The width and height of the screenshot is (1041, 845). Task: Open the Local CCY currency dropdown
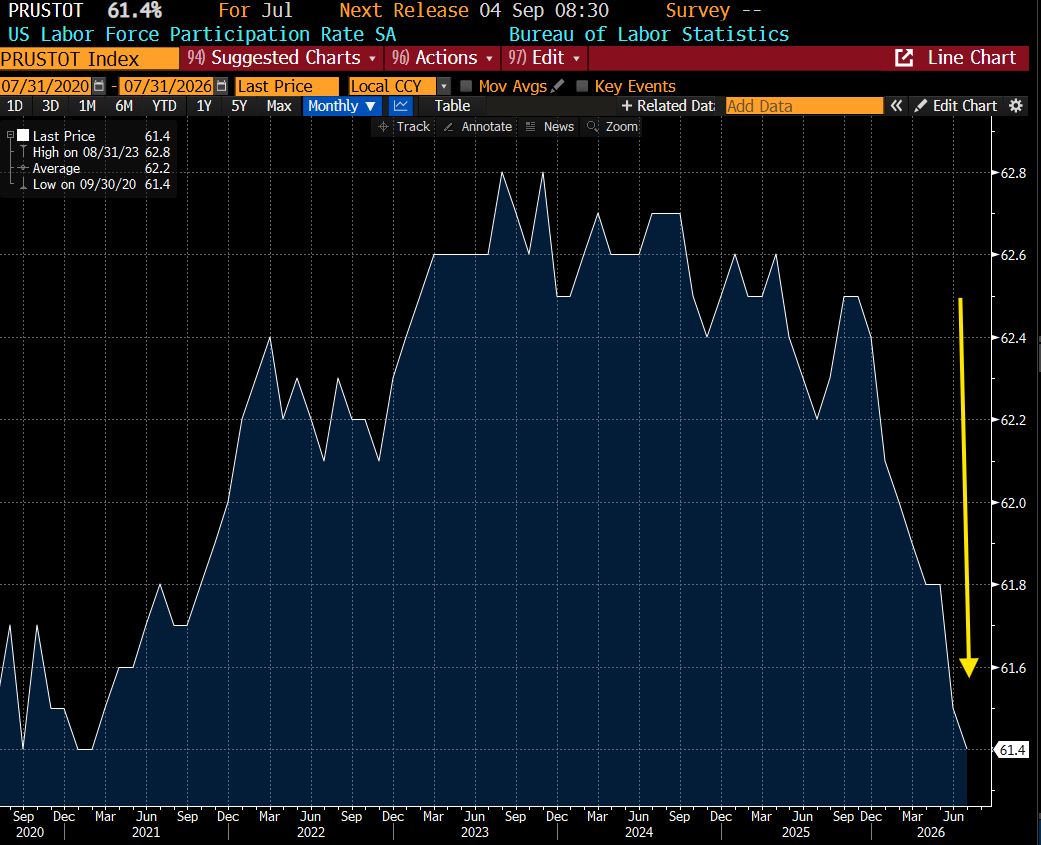444,86
